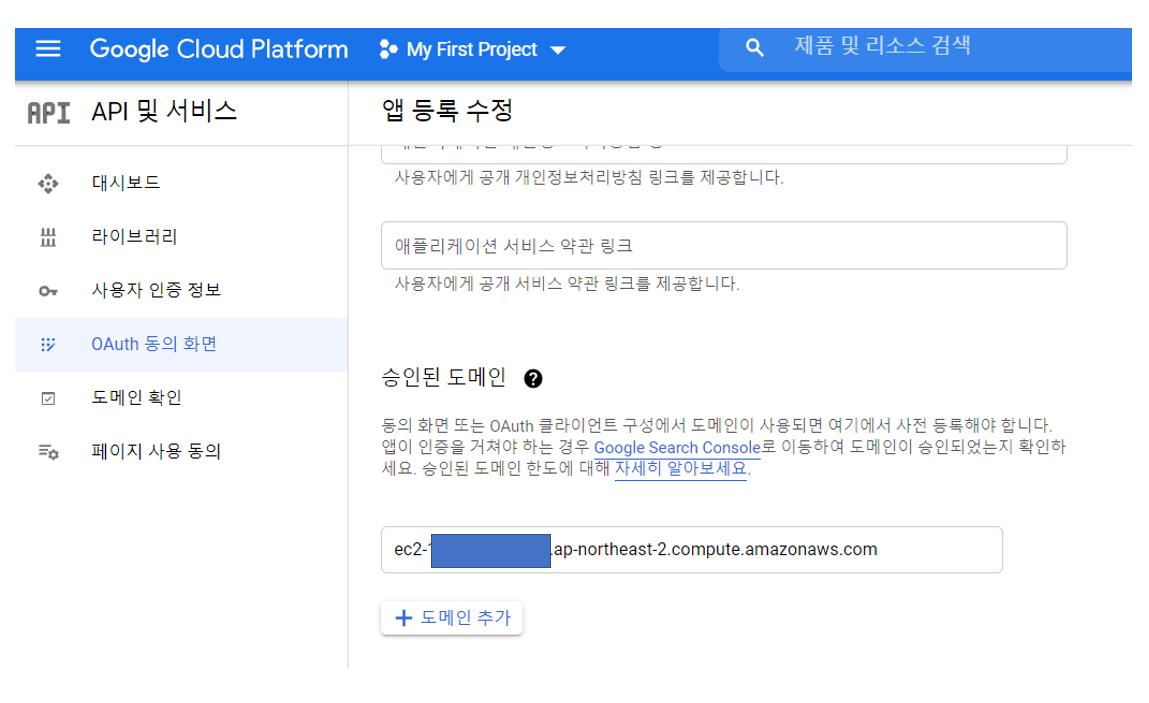Open 도메인 확인 in sidebar
This screenshot has width=1149, height=703.
tap(136, 397)
